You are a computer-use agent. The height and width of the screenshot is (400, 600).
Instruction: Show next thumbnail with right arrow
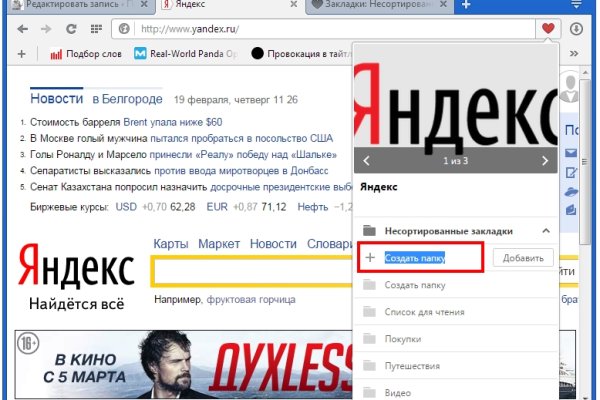(x=544, y=160)
